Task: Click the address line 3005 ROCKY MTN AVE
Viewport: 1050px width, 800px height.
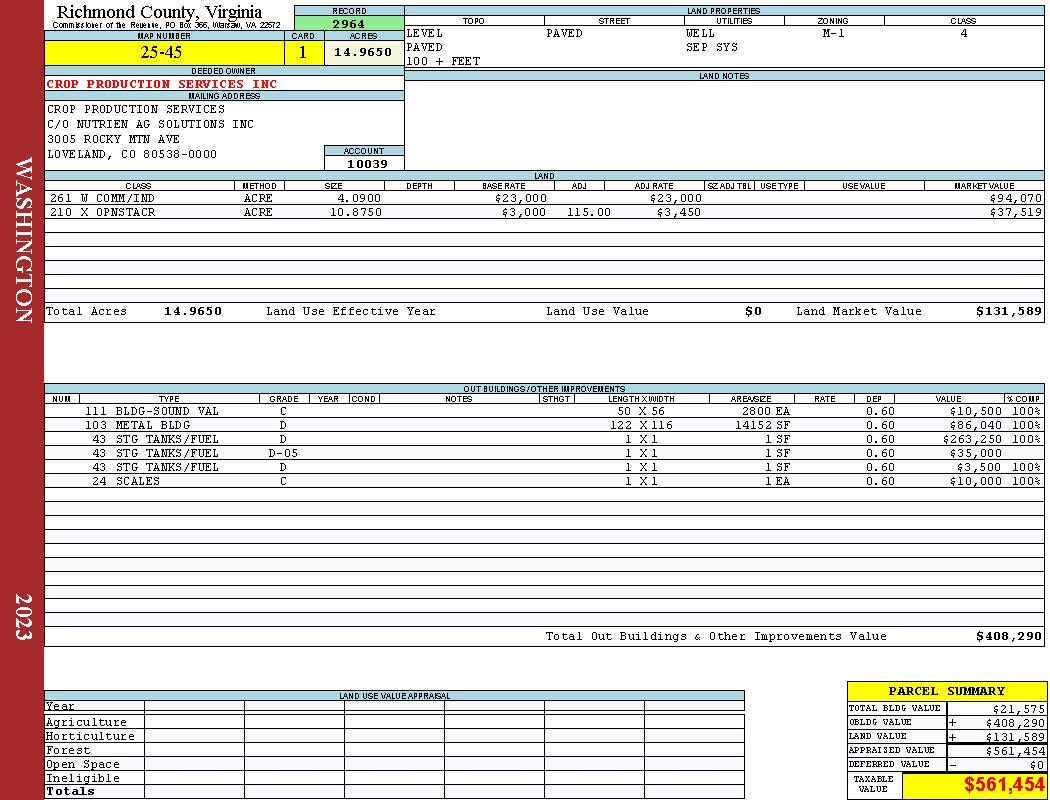Action: 113,139
